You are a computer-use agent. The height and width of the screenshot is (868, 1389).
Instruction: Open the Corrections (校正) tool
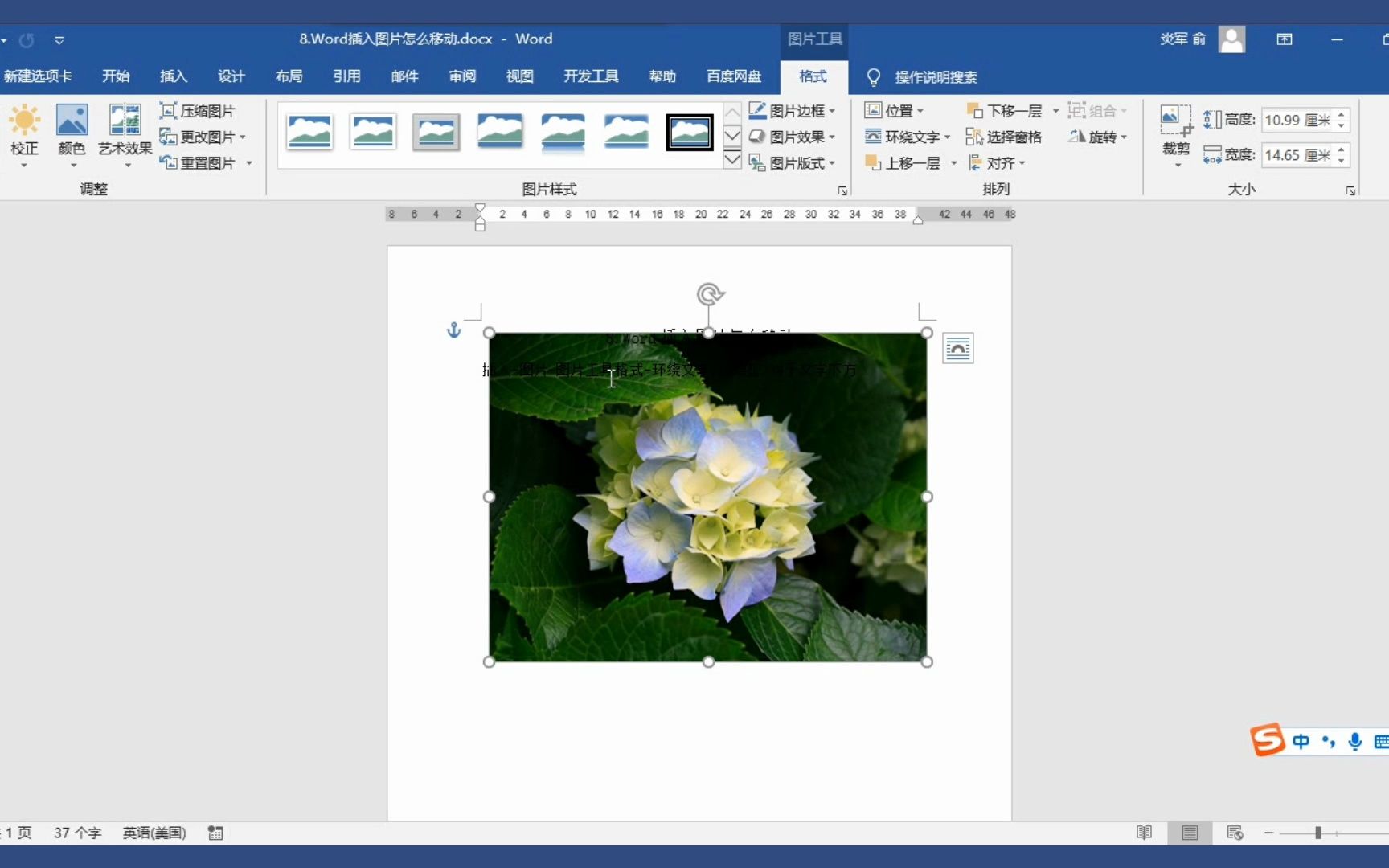(x=24, y=134)
